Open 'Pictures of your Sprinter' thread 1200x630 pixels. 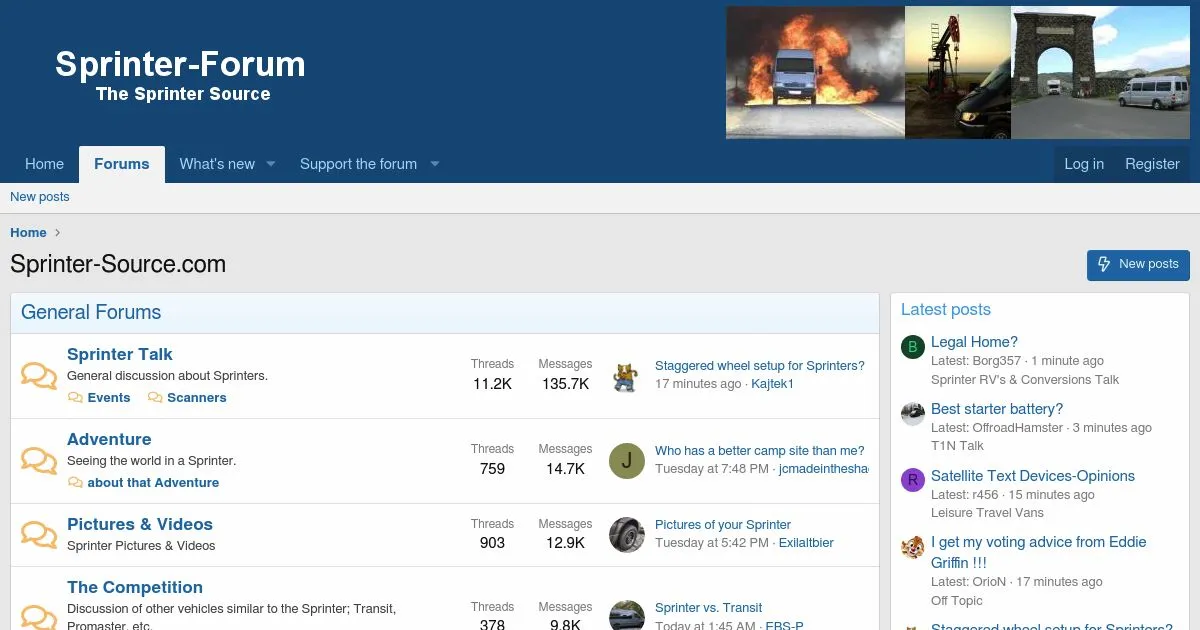tap(723, 525)
